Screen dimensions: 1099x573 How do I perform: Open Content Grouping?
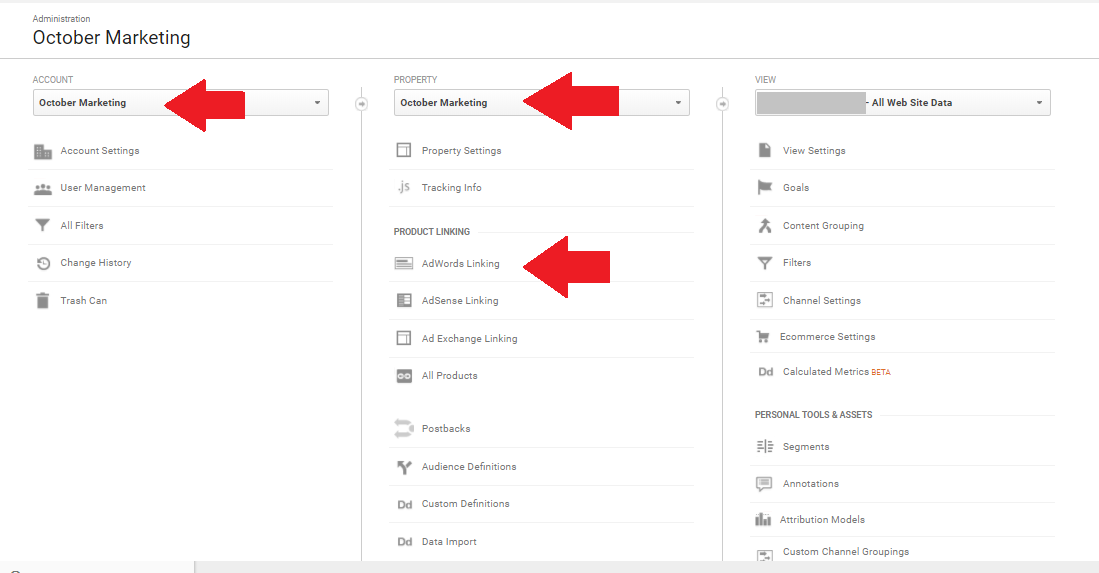click(823, 226)
